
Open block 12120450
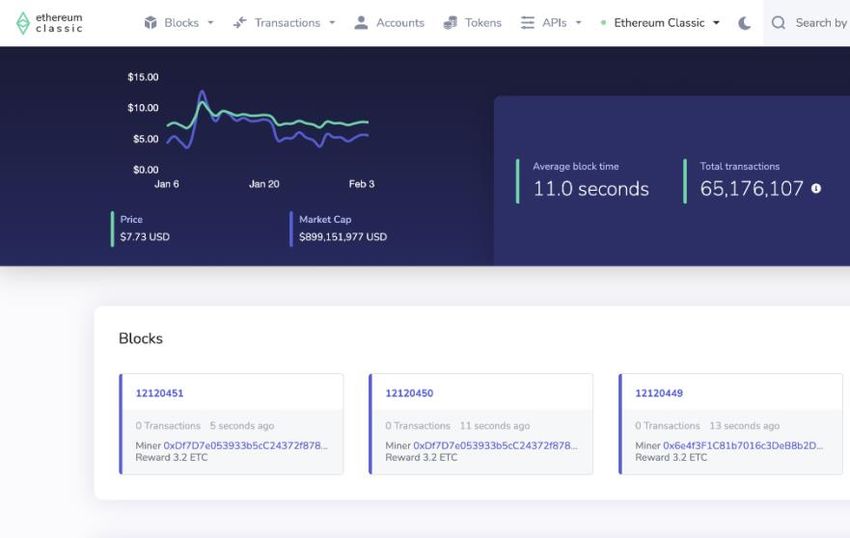coord(409,393)
